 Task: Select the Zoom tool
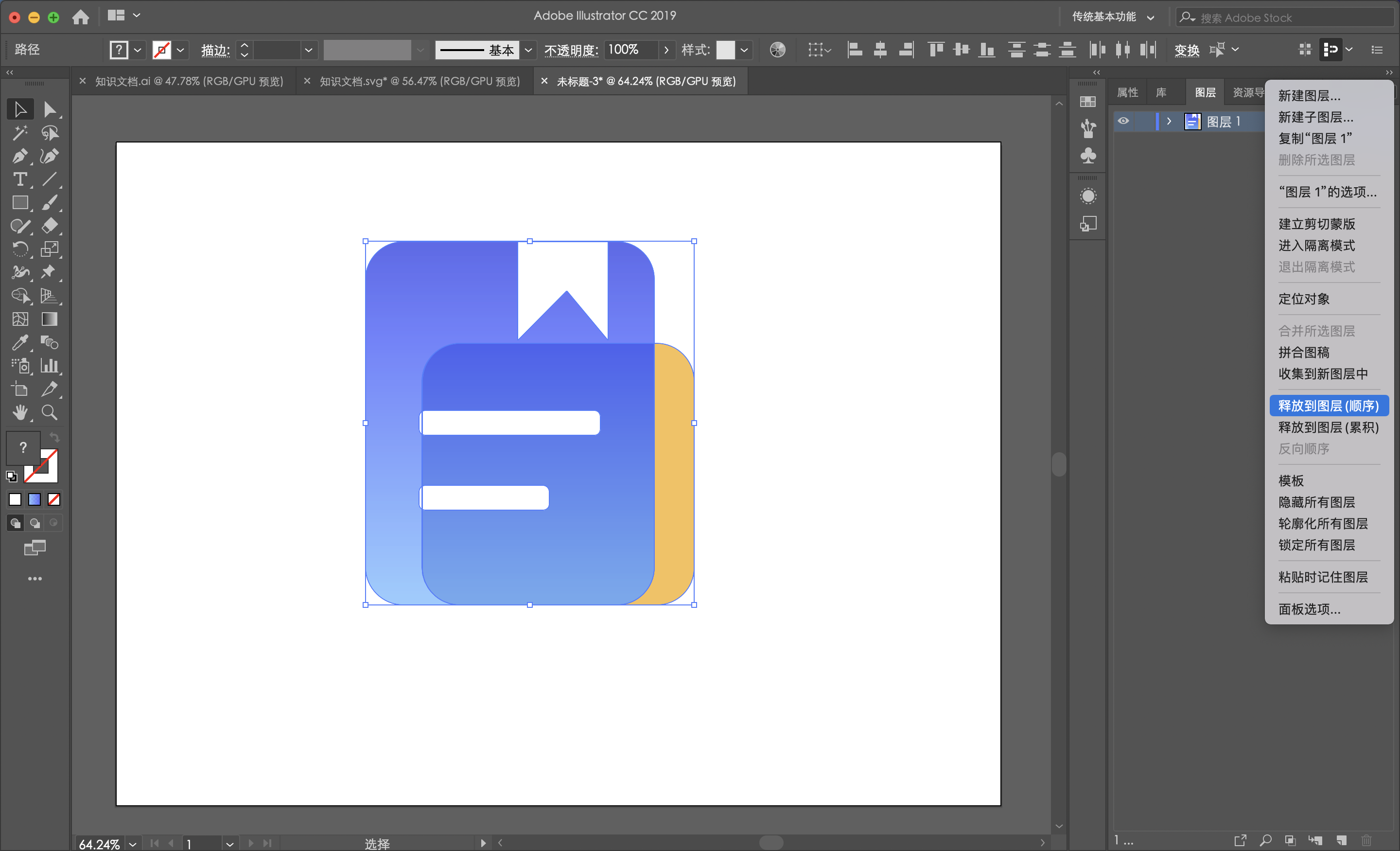pyautogui.click(x=50, y=413)
